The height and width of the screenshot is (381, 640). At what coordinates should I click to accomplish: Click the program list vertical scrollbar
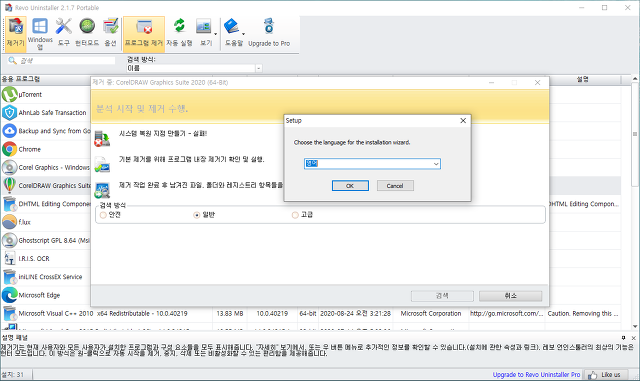coord(635,135)
